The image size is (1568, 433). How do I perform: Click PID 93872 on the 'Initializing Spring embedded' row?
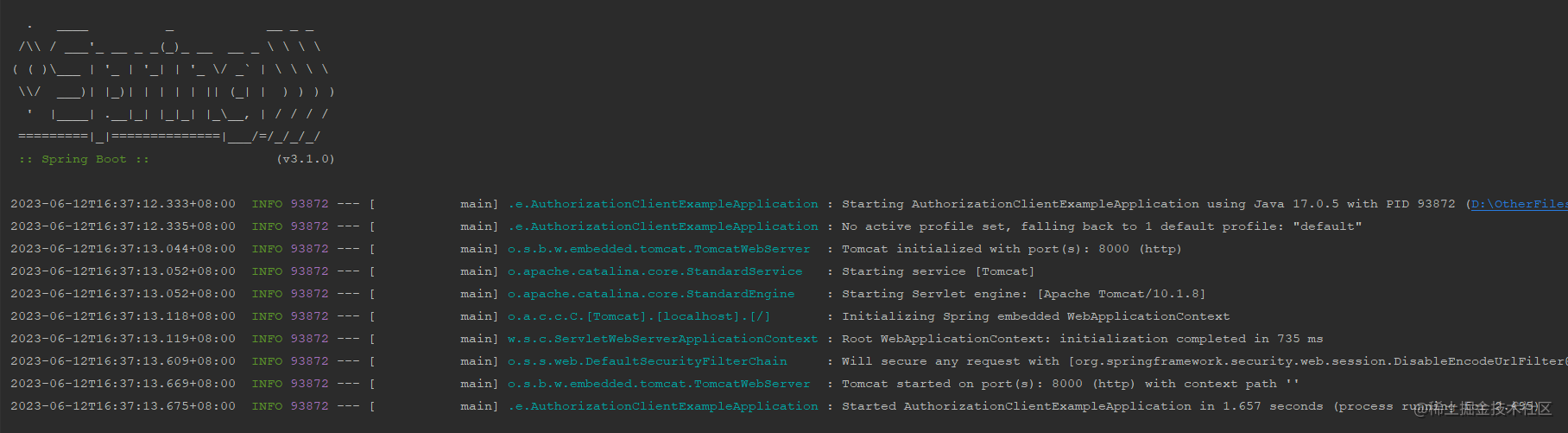309,316
